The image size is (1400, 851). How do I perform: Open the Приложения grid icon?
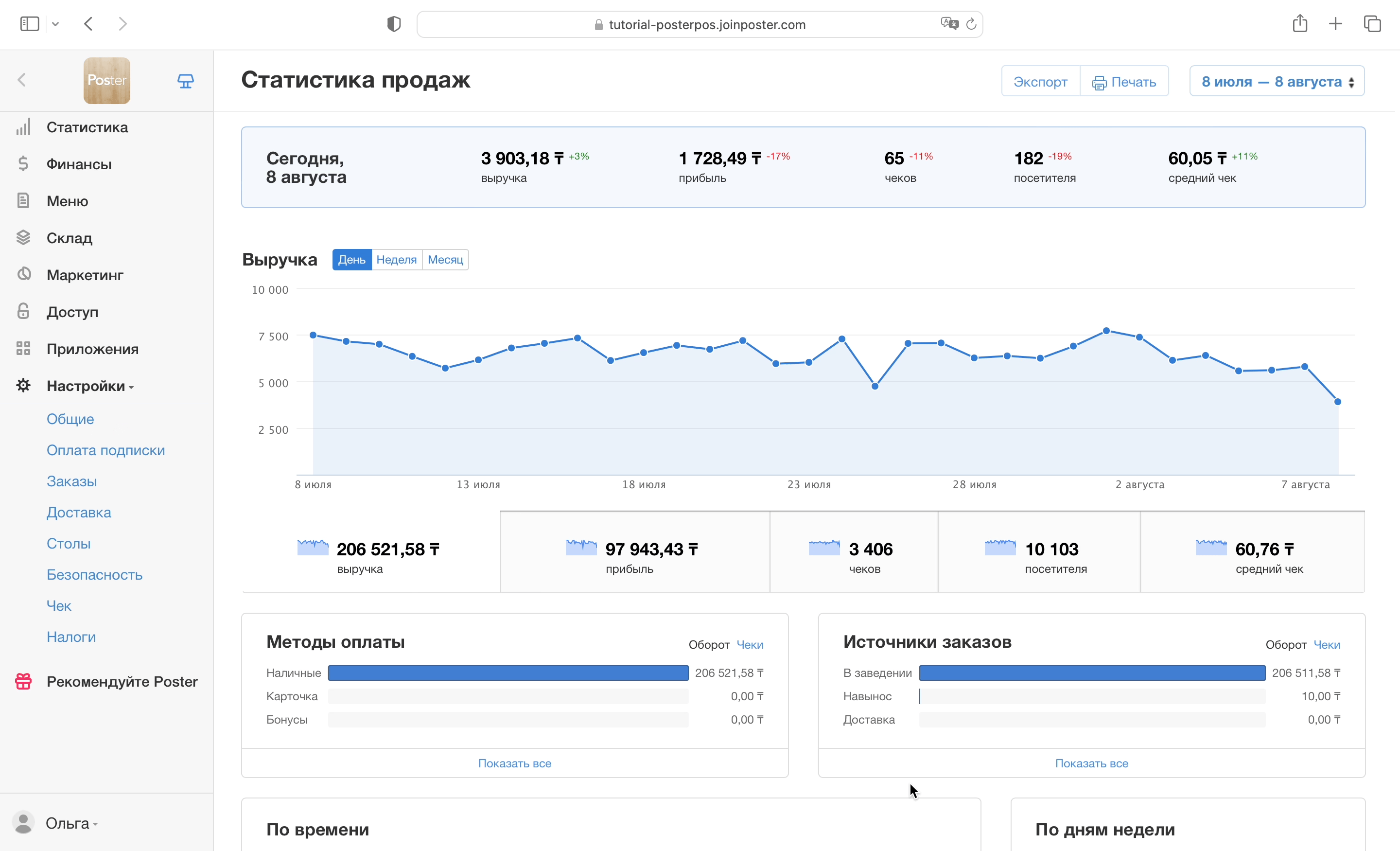pyautogui.click(x=23, y=349)
